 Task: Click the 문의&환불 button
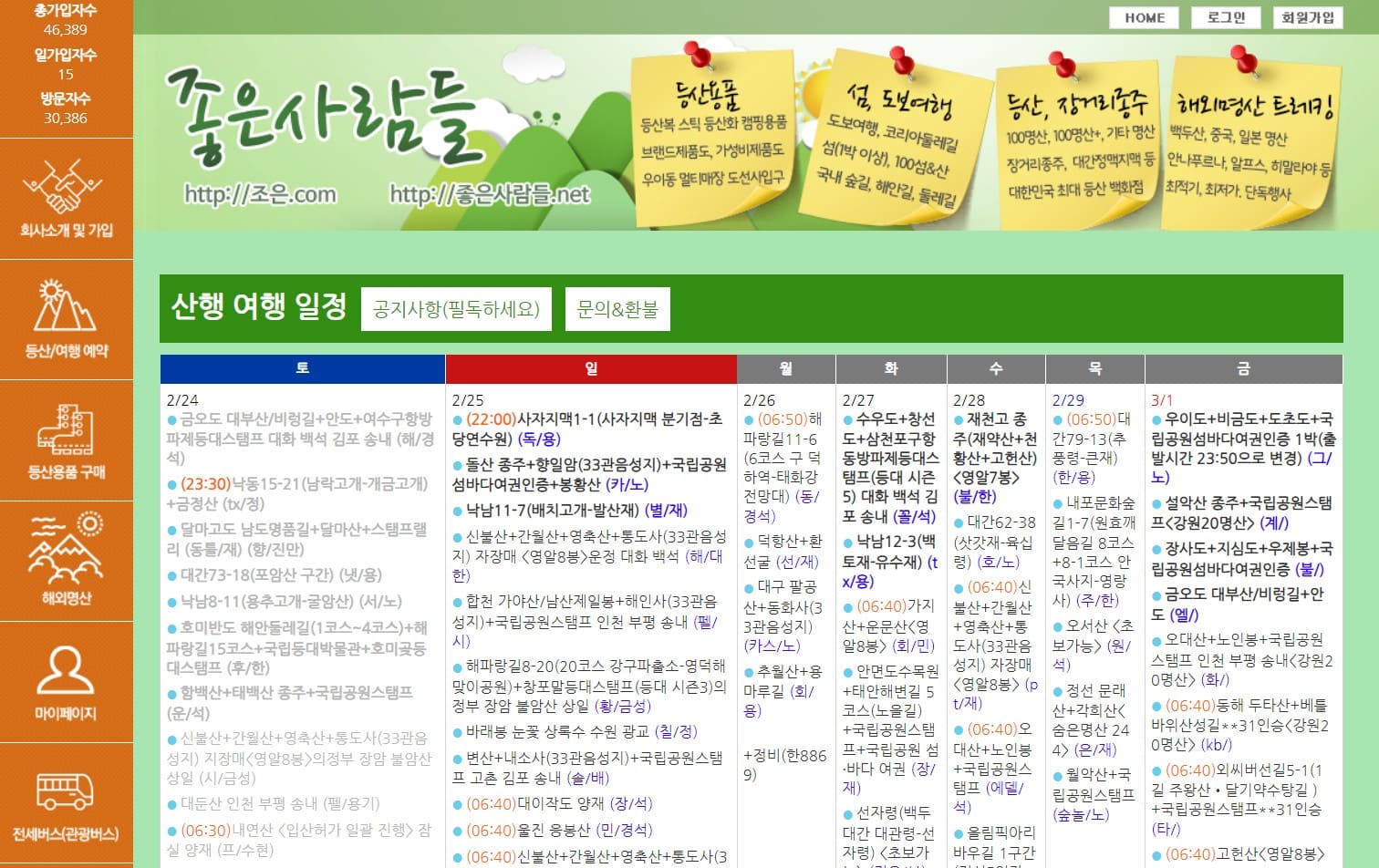(617, 309)
